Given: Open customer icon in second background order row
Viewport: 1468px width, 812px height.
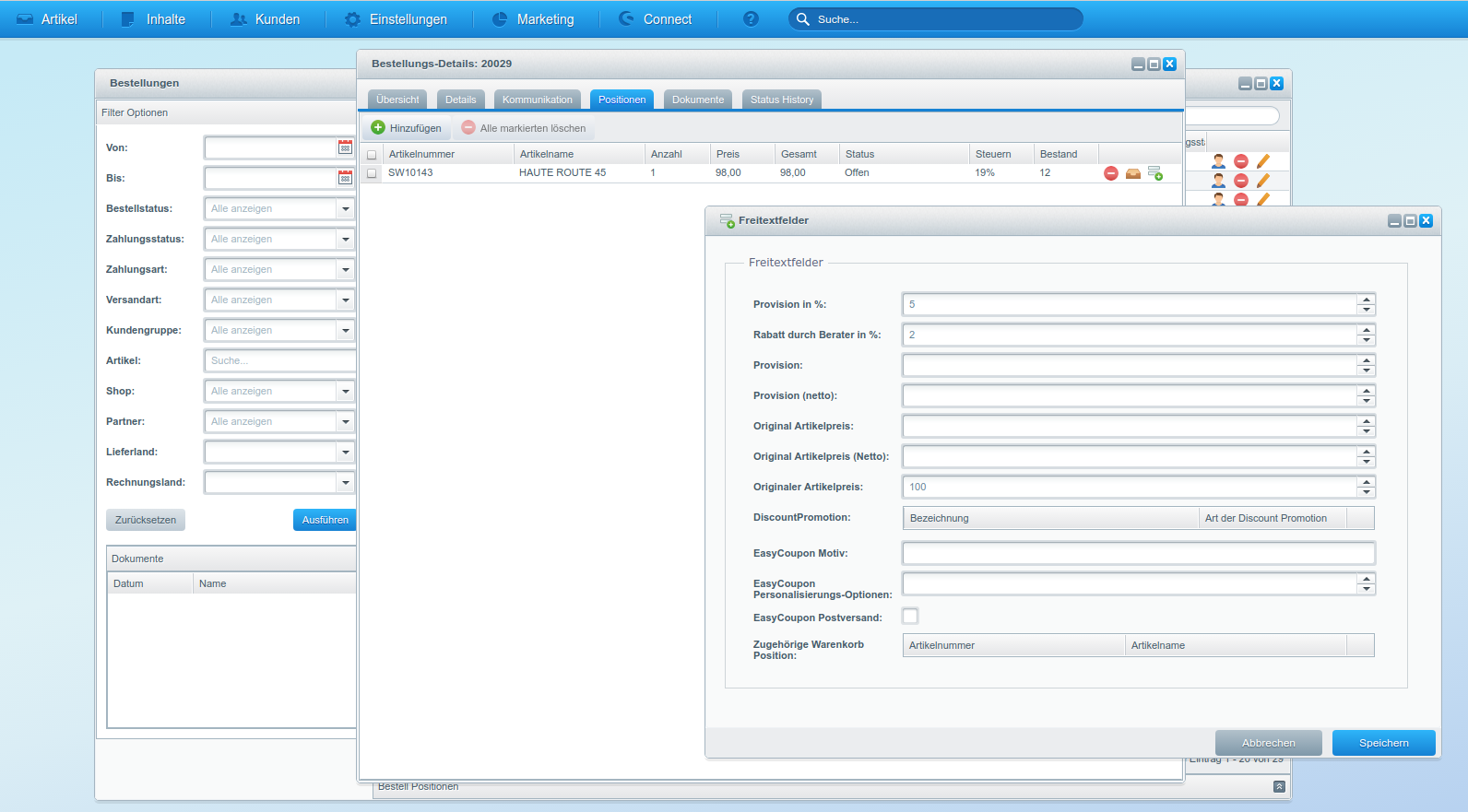Looking at the screenshot, I should [x=1219, y=181].
